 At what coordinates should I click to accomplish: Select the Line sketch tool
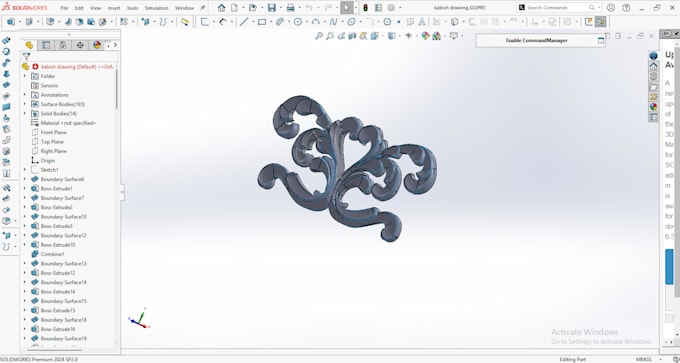coord(244,22)
